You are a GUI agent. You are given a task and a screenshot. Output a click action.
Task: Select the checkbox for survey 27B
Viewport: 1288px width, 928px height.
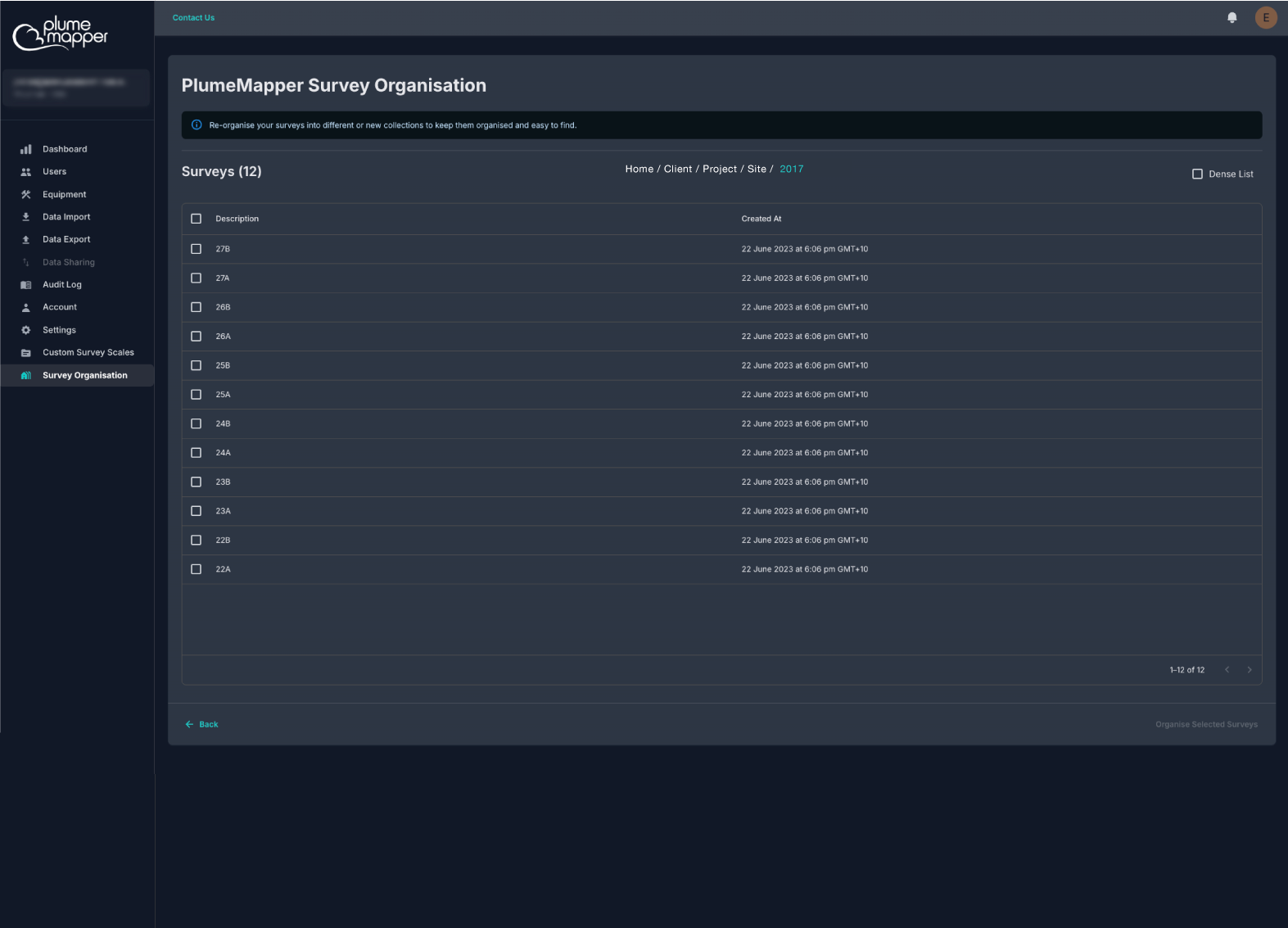(x=197, y=249)
